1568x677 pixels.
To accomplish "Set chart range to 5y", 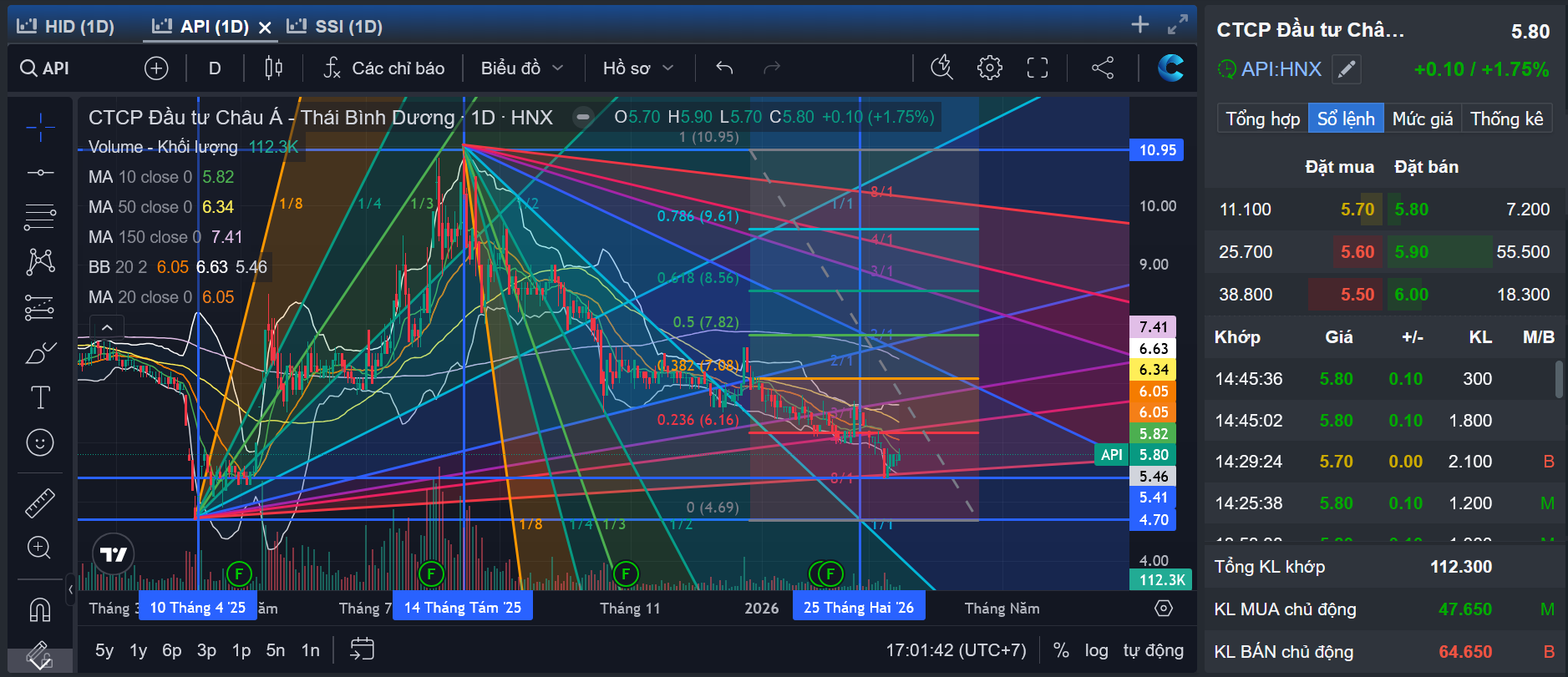I will point(104,650).
